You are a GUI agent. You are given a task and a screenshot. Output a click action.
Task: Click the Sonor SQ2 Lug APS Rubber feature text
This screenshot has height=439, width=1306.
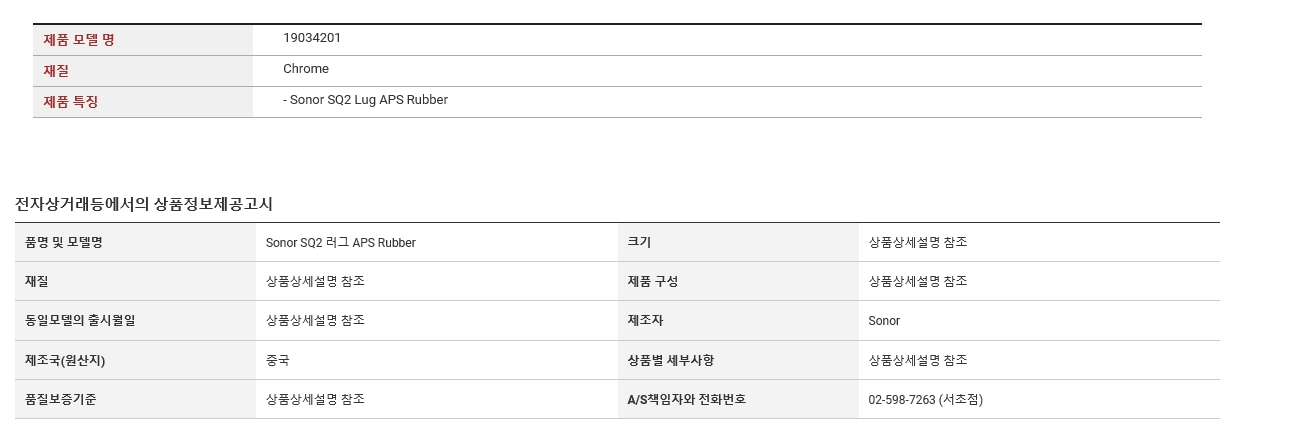[366, 100]
